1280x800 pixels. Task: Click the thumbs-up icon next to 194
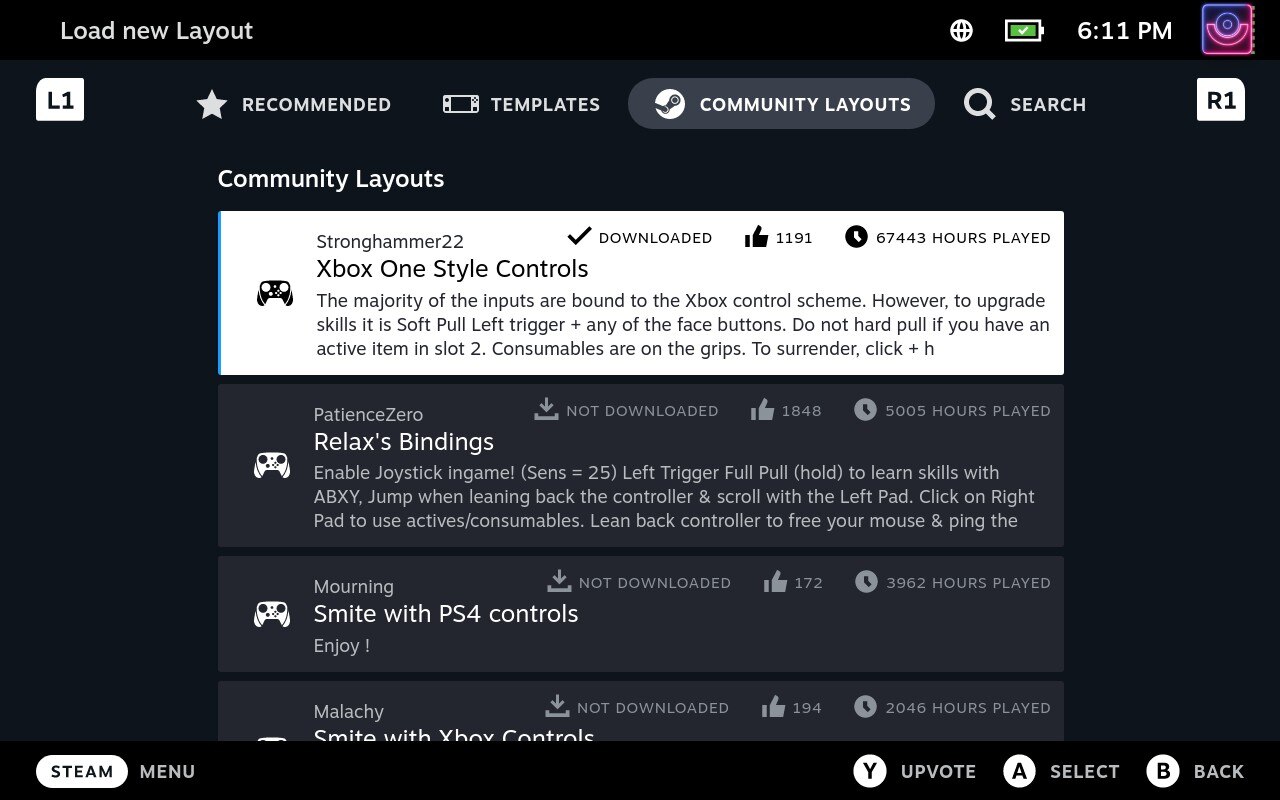[x=773, y=707]
